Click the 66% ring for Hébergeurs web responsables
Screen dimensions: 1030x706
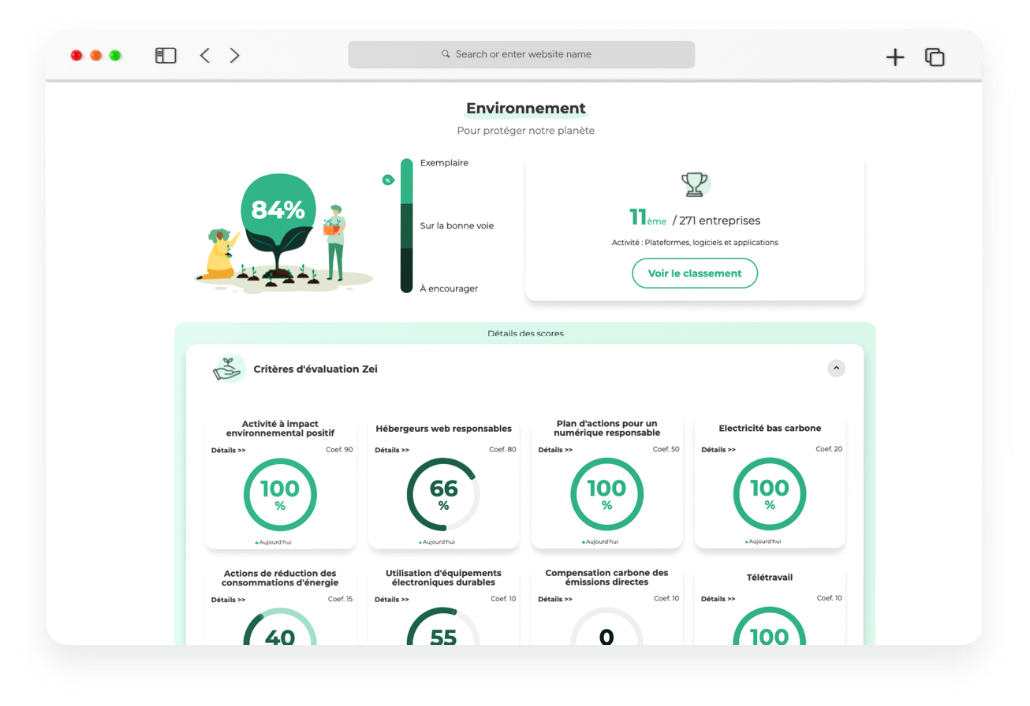coord(443,495)
